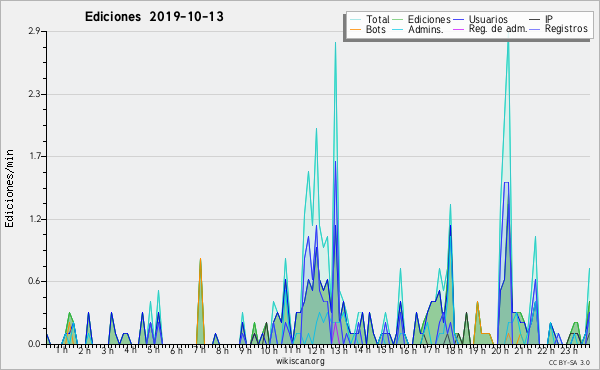Click the chart title 'Ediciones 2019-10-13'

(x=154, y=17)
